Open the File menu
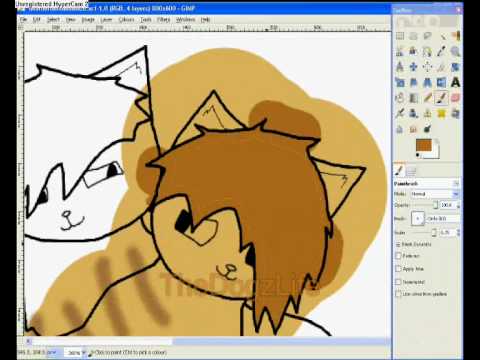480x360 pixels. [x=23, y=20]
